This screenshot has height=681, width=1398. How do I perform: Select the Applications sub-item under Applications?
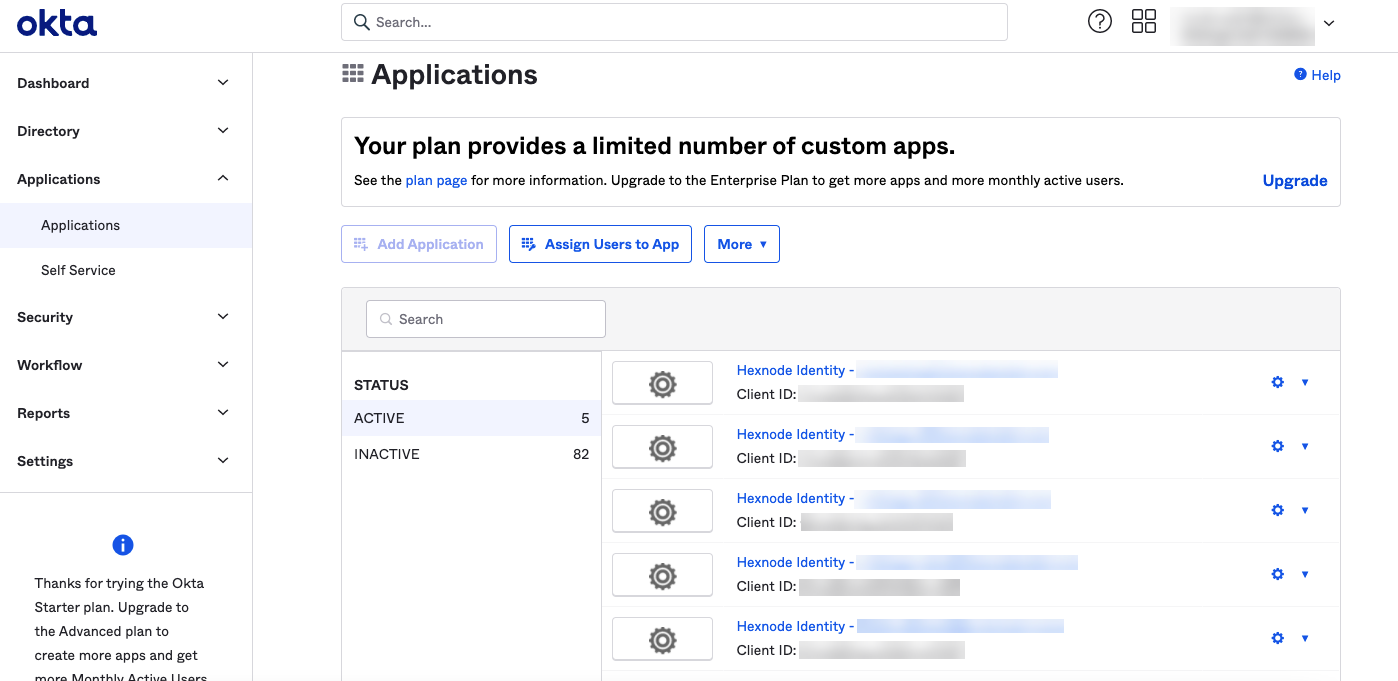coord(126,225)
